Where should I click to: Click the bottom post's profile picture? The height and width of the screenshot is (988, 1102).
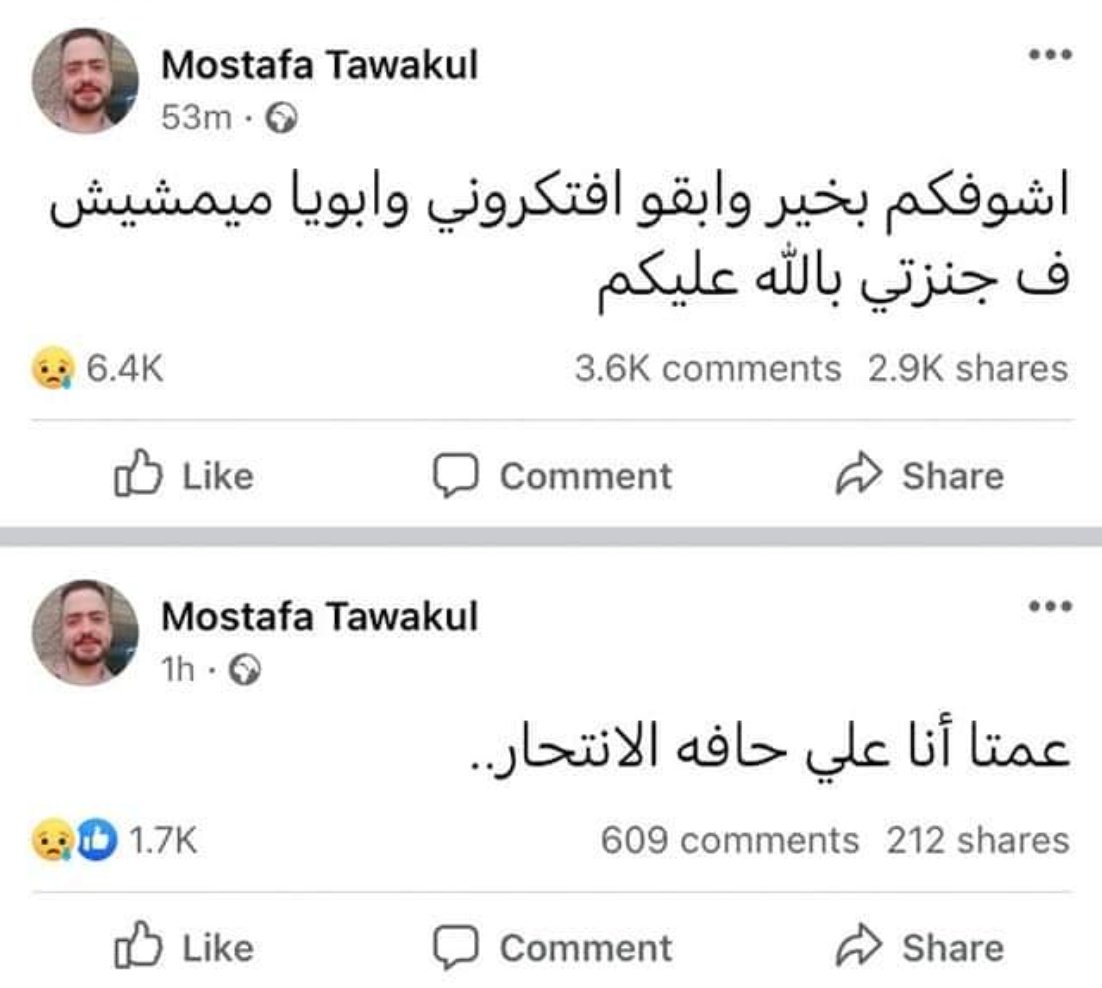(x=85, y=632)
